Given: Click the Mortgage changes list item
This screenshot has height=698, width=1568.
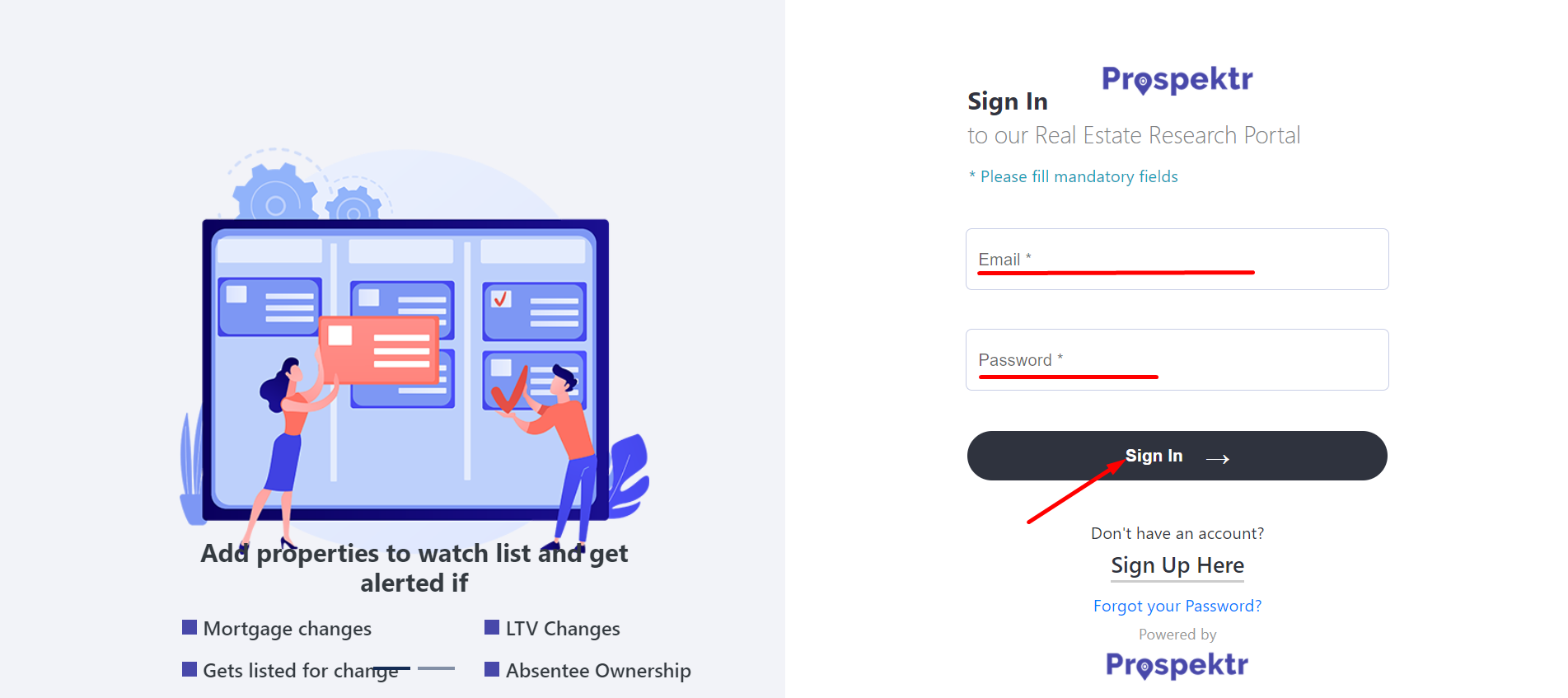Looking at the screenshot, I should [277, 629].
